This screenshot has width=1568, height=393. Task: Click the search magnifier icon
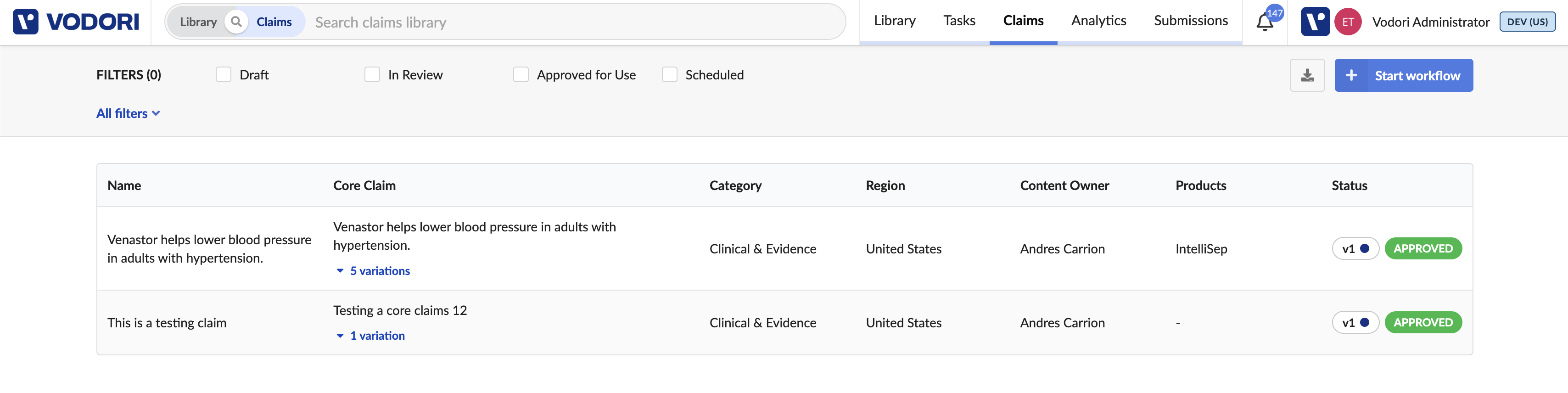click(236, 22)
